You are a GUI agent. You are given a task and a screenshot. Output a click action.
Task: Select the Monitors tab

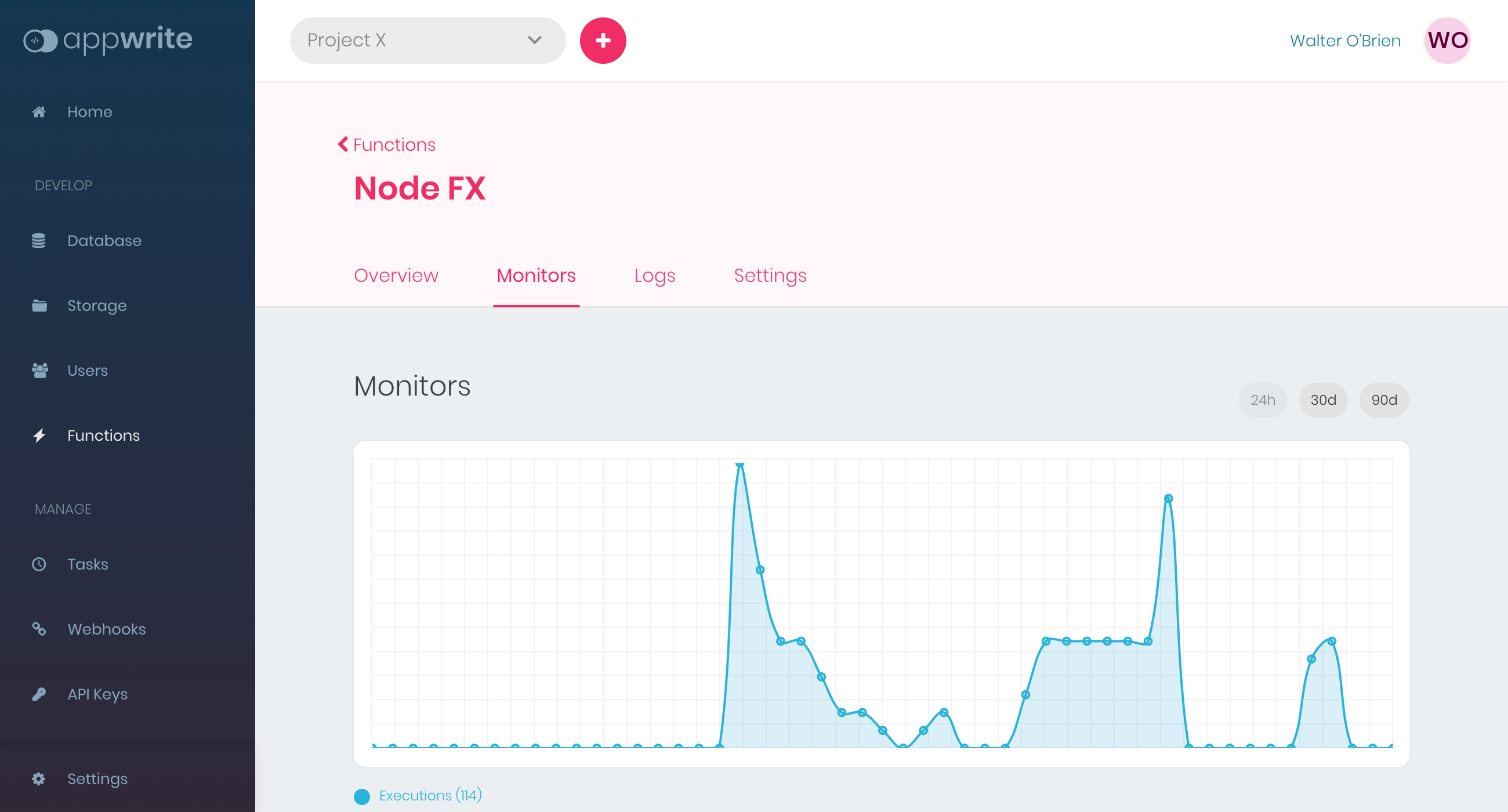(x=536, y=275)
